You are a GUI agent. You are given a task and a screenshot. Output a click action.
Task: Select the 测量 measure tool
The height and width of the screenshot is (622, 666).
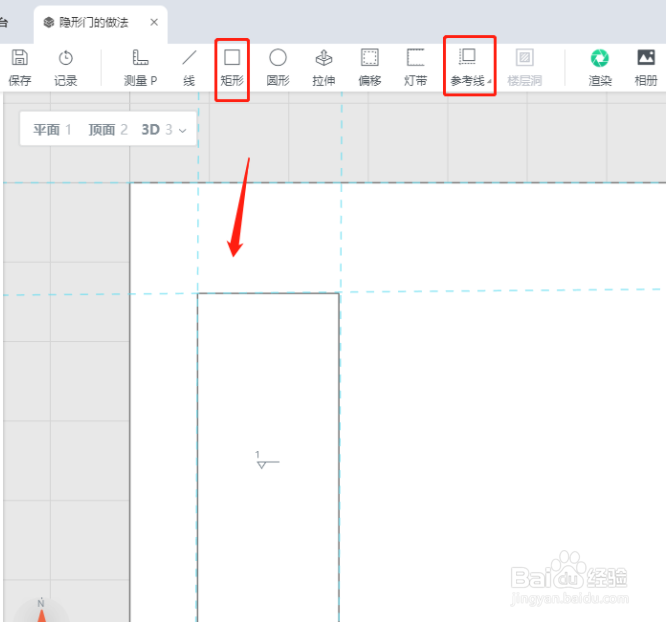[140, 68]
